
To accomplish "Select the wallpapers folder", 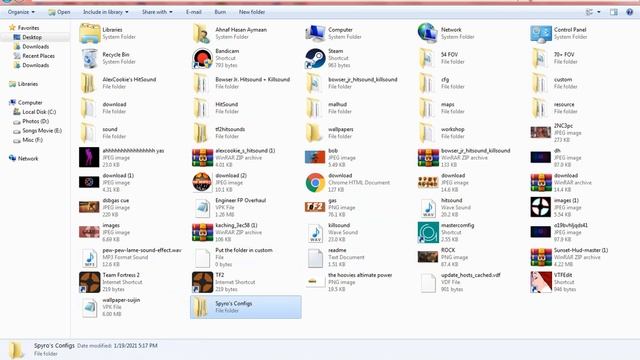I will [x=330, y=133].
